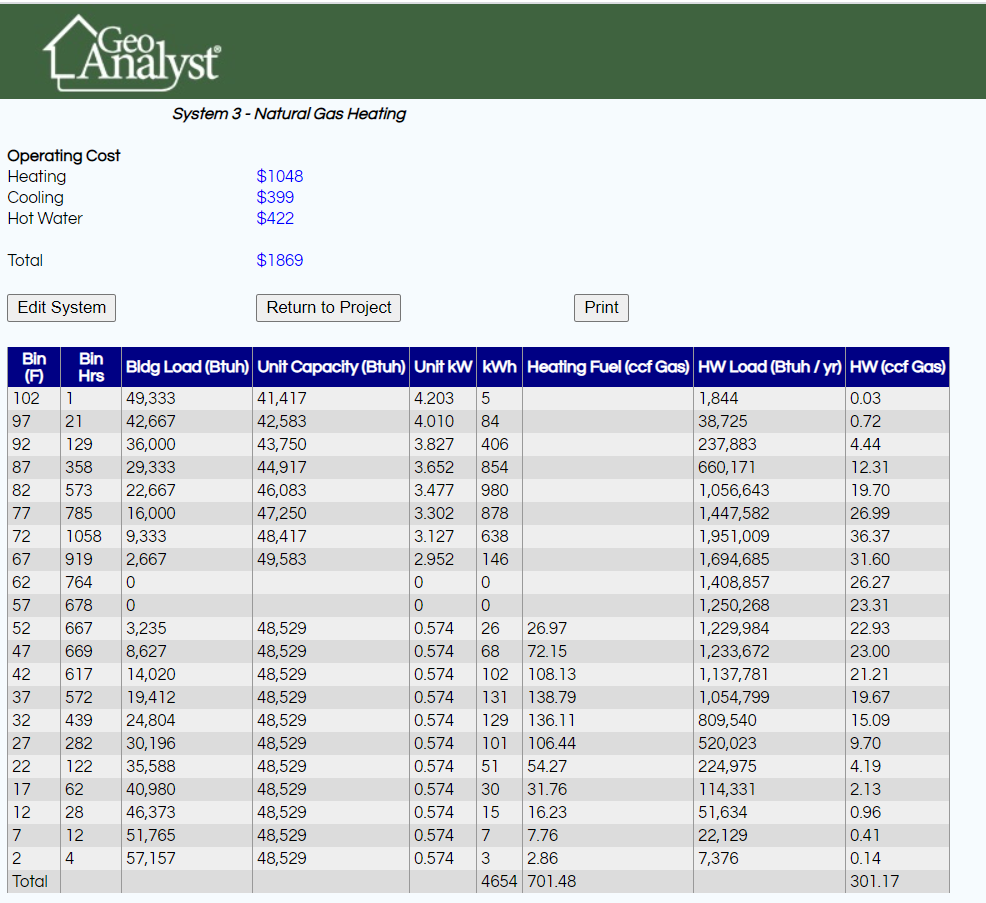986x903 pixels.
Task: Select the Unit Capacity value 43,750
Action: point(282,445)
